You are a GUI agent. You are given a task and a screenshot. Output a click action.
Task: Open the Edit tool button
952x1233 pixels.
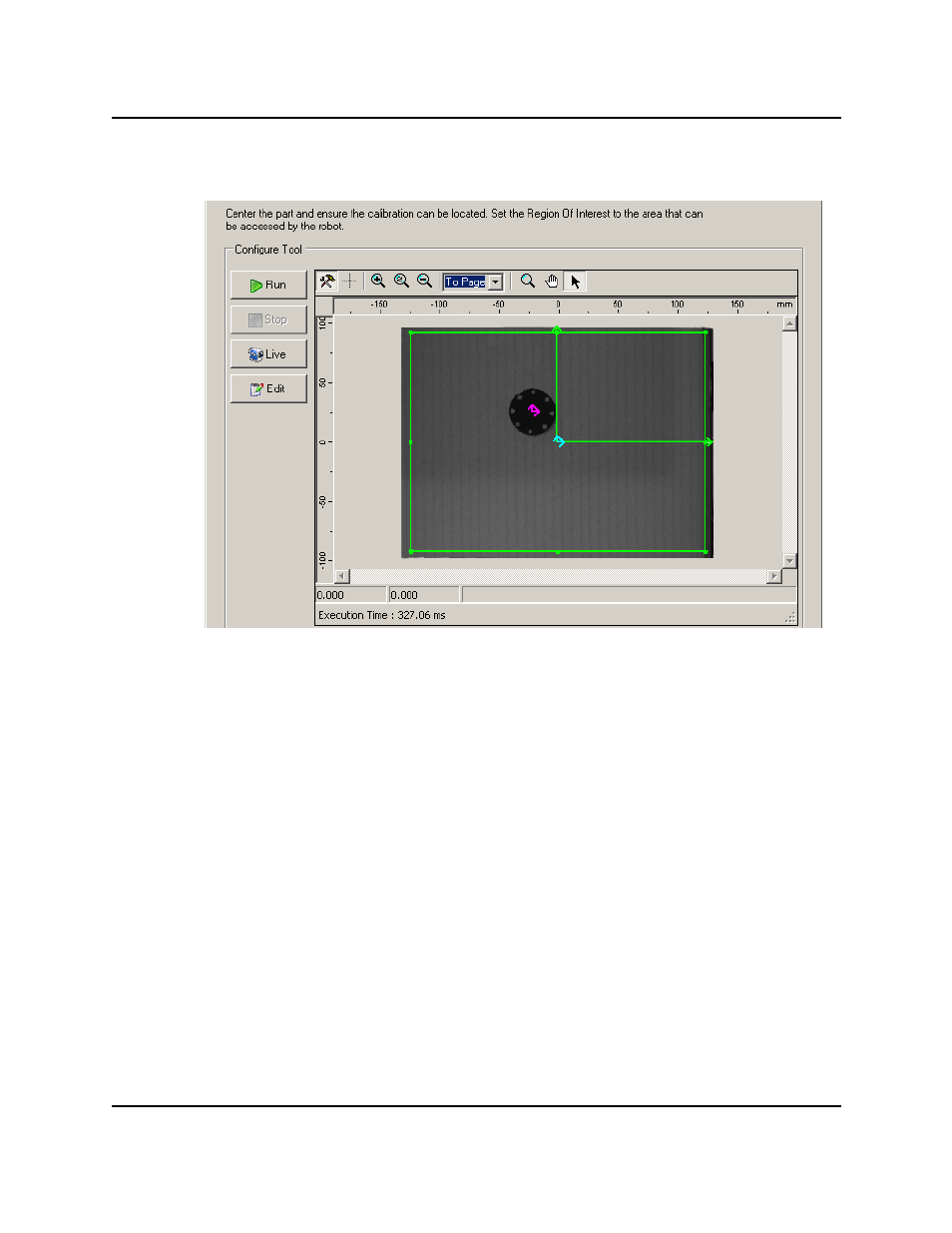[x=268, y=388]
